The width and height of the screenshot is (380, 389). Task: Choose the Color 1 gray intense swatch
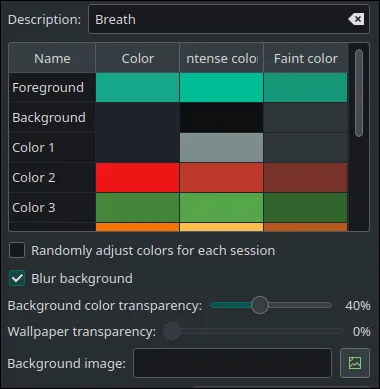tap(221, 148)
